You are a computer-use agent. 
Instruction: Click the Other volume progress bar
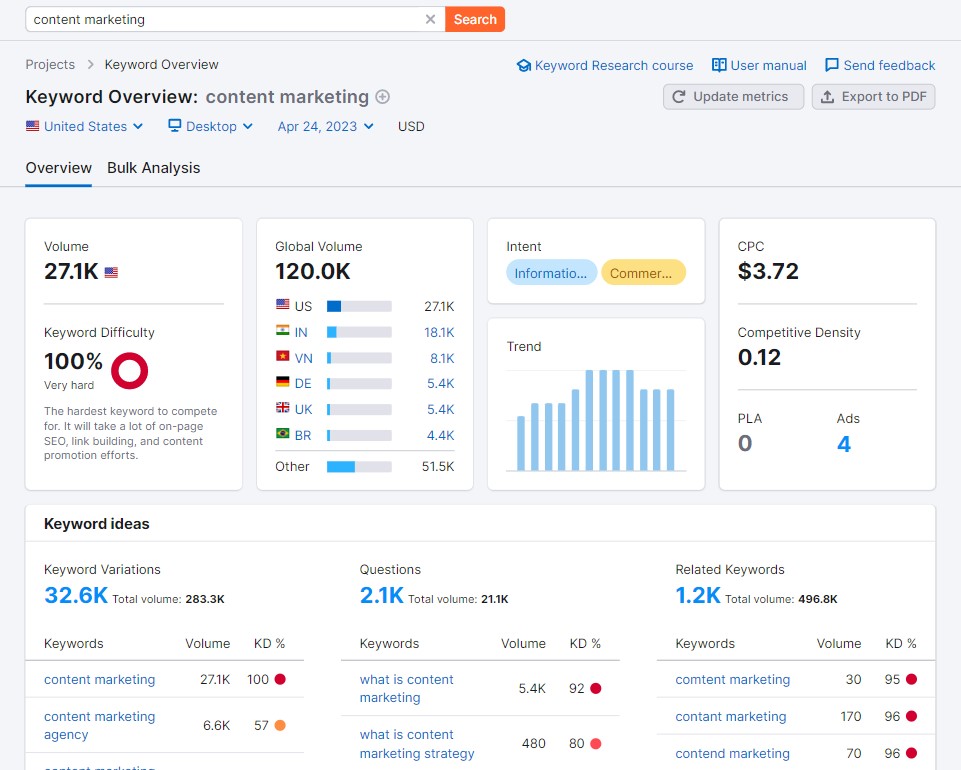[359, 467]
